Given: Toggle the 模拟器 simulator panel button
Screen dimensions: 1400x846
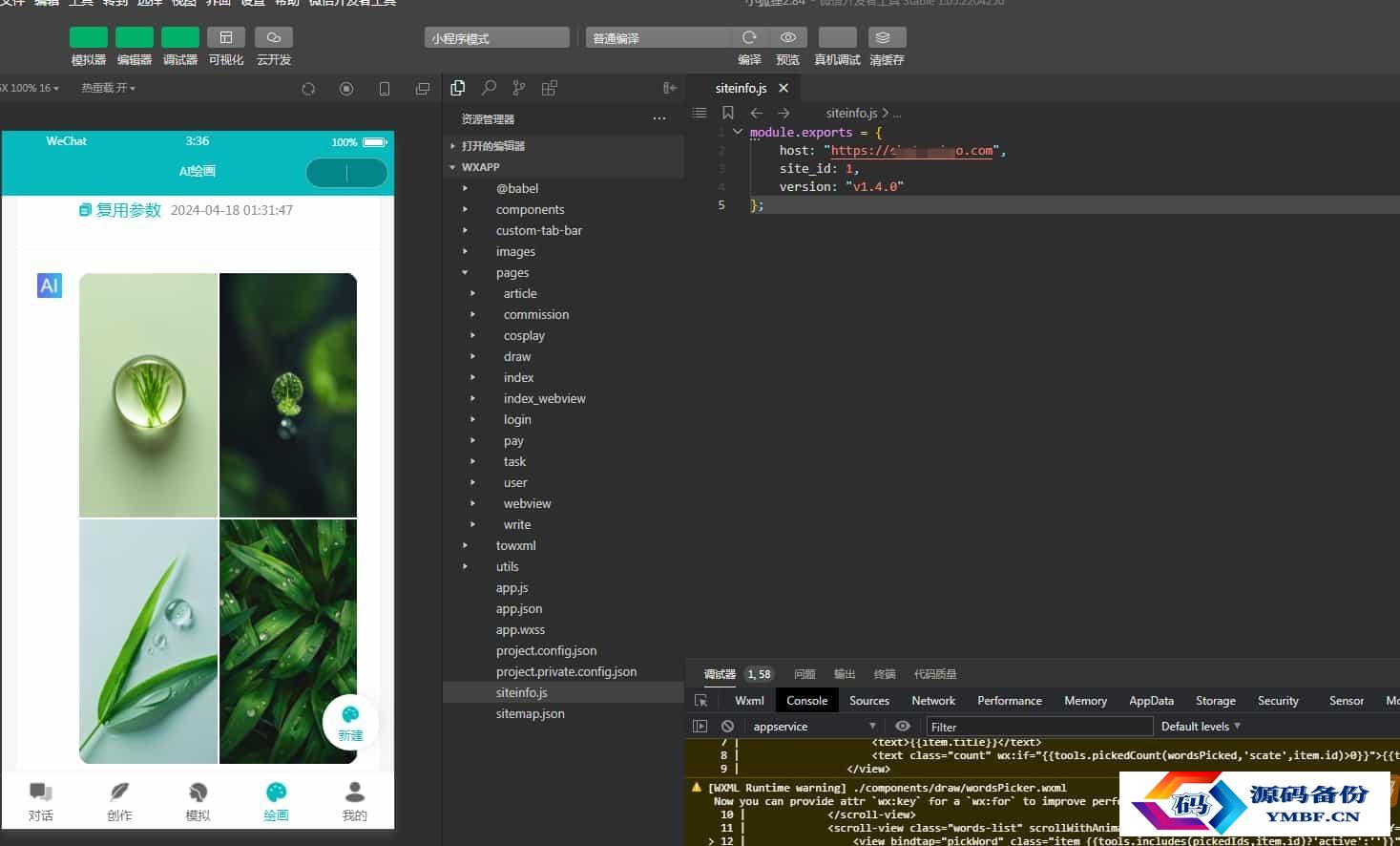Looking at the screenshot, I should (x=89, y=37).
